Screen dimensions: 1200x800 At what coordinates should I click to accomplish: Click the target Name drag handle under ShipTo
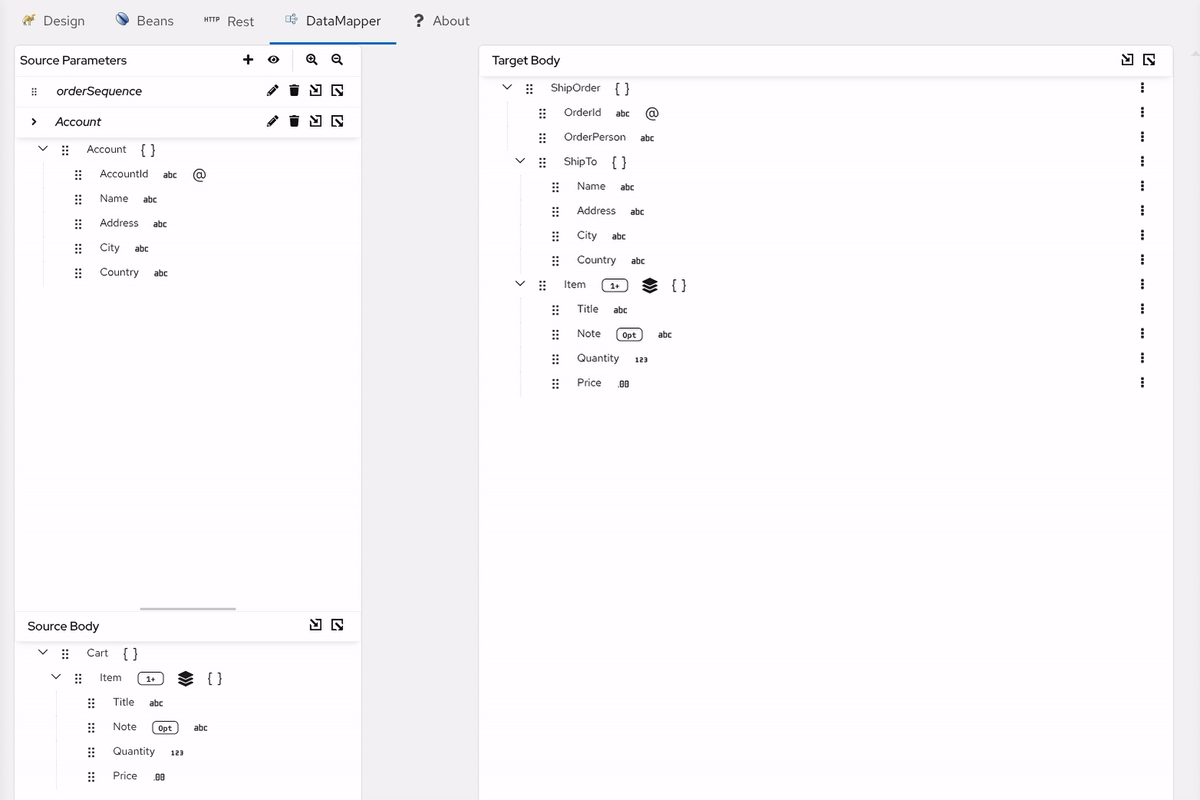555,187
